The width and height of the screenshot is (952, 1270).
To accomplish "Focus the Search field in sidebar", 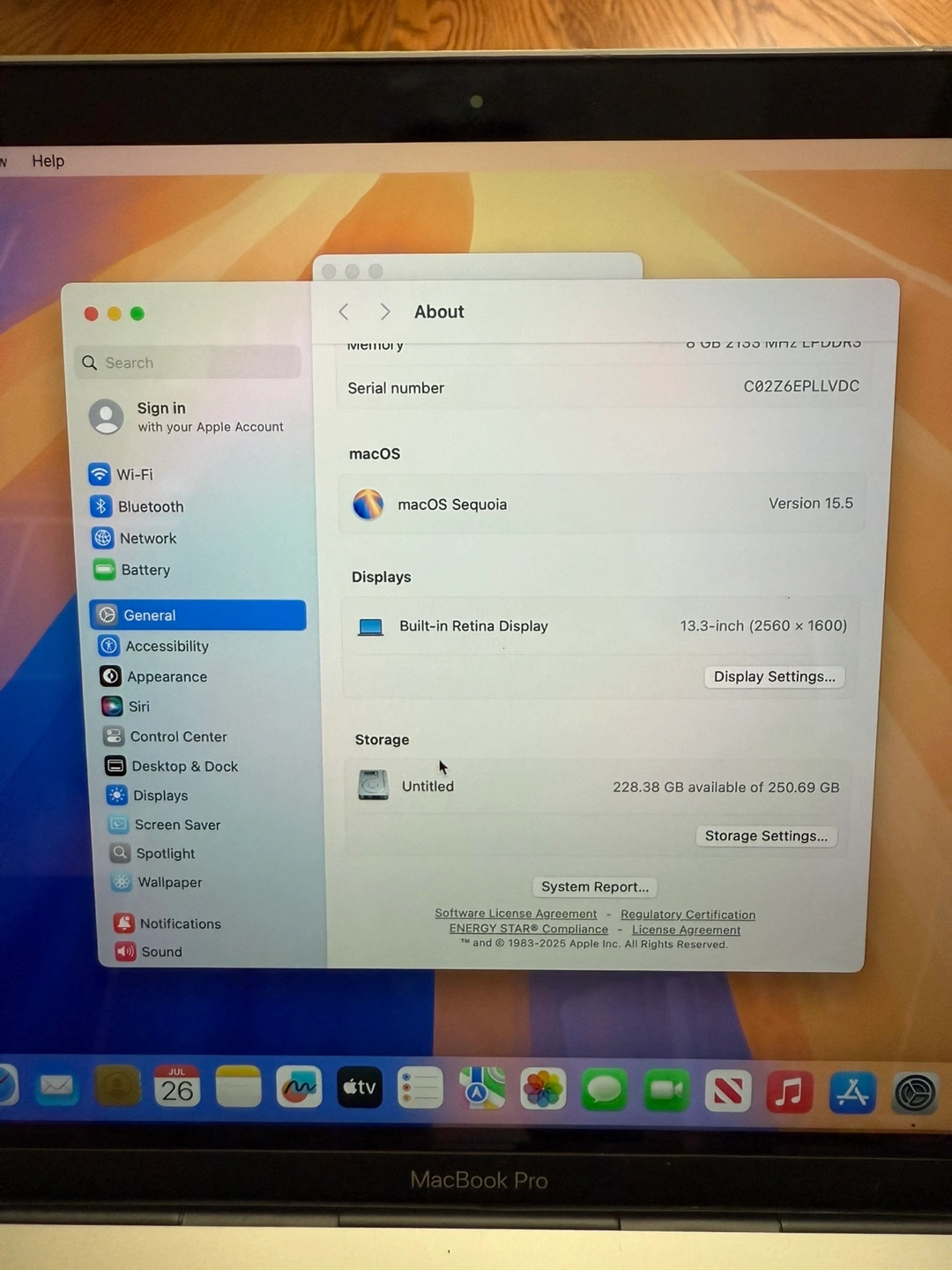I will tap(189, 362).
